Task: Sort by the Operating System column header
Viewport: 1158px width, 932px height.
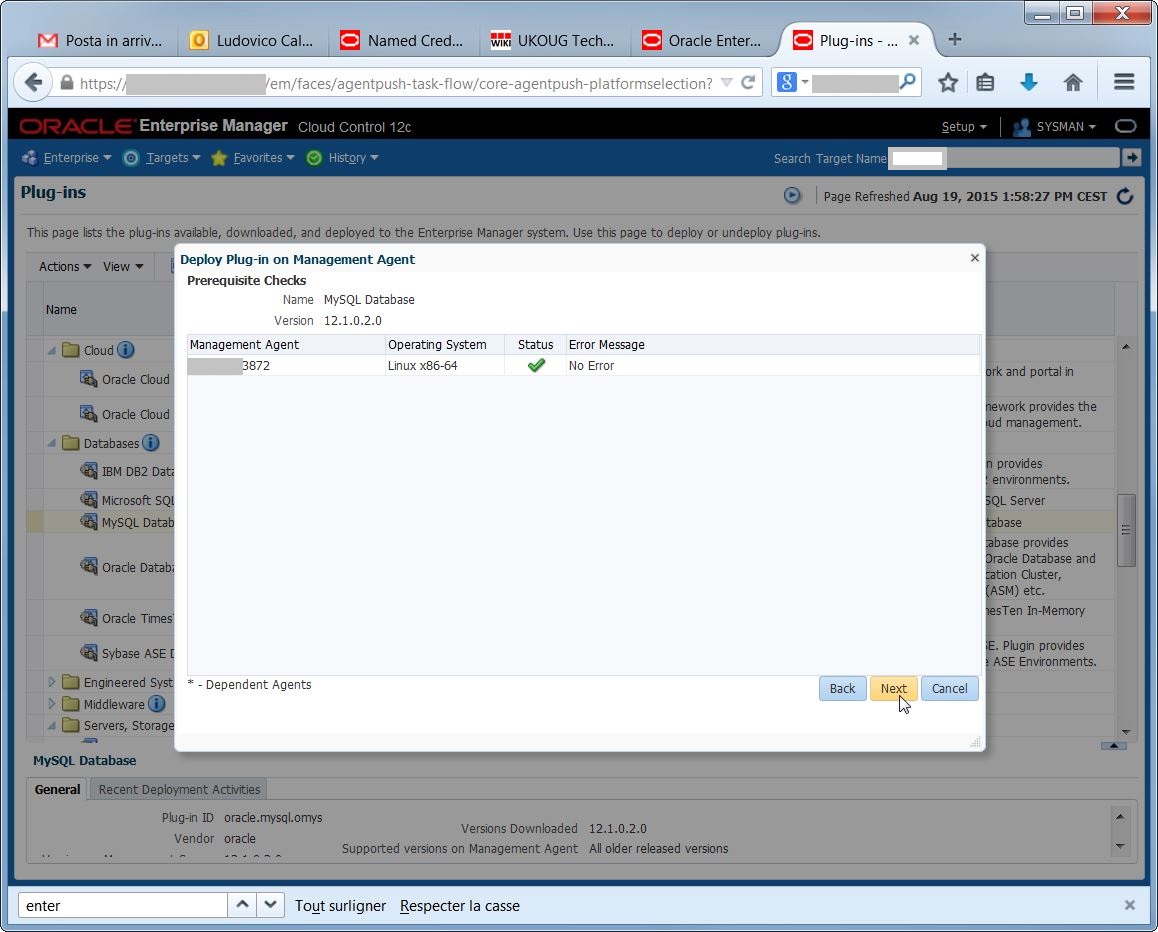Action: 445,344
